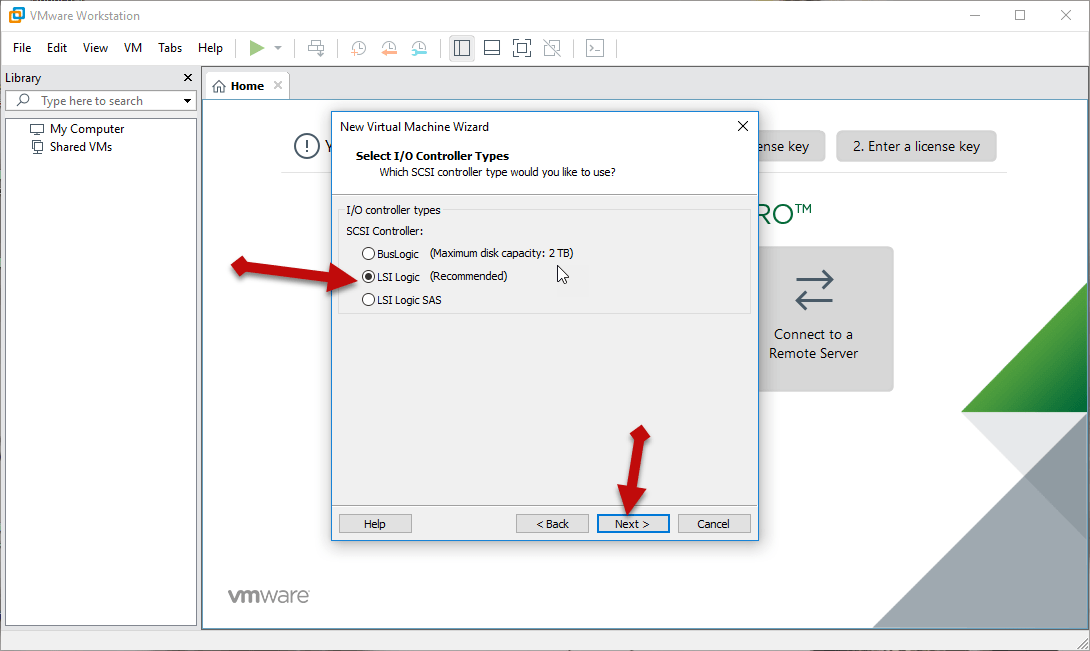The height and width of the screenshot is (651, 1090).
Task: Open the console view icon
Action: (x=595, y=48)
